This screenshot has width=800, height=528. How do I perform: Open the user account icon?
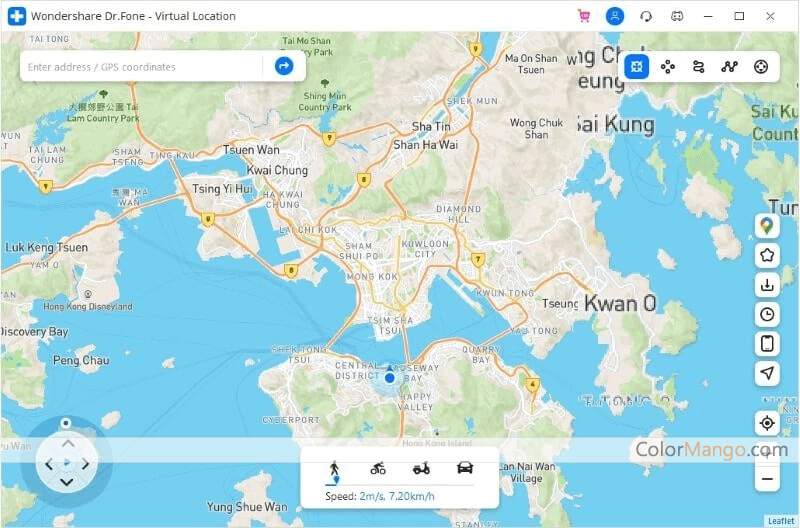pos(615,16)
